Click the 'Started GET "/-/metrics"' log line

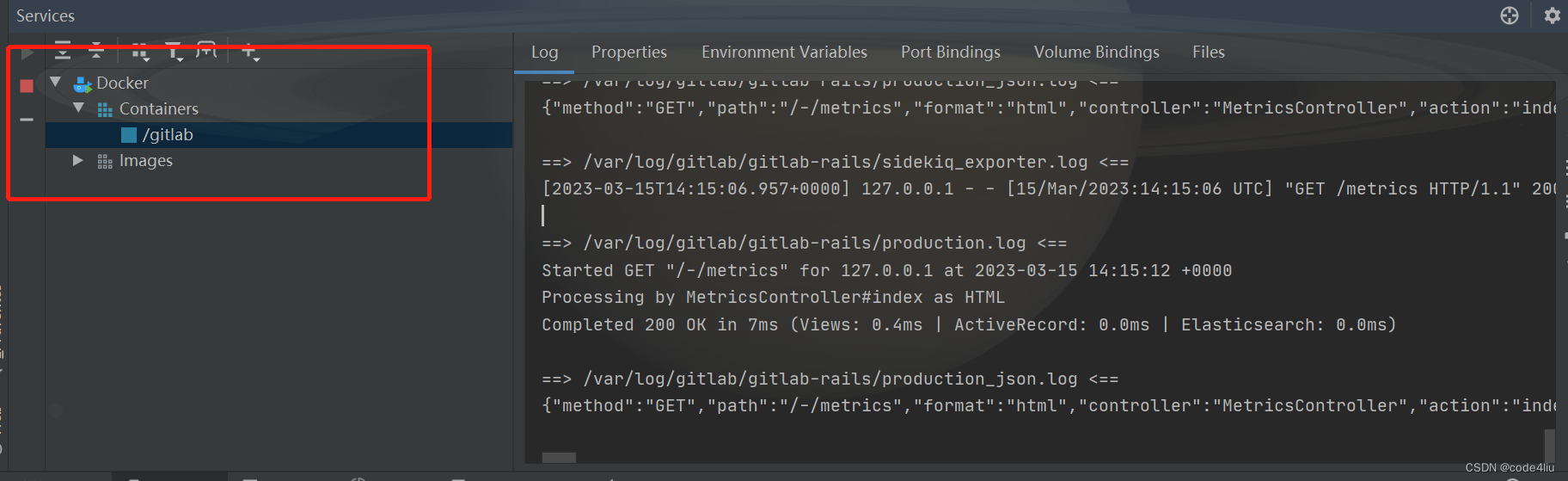coord(886,270)
